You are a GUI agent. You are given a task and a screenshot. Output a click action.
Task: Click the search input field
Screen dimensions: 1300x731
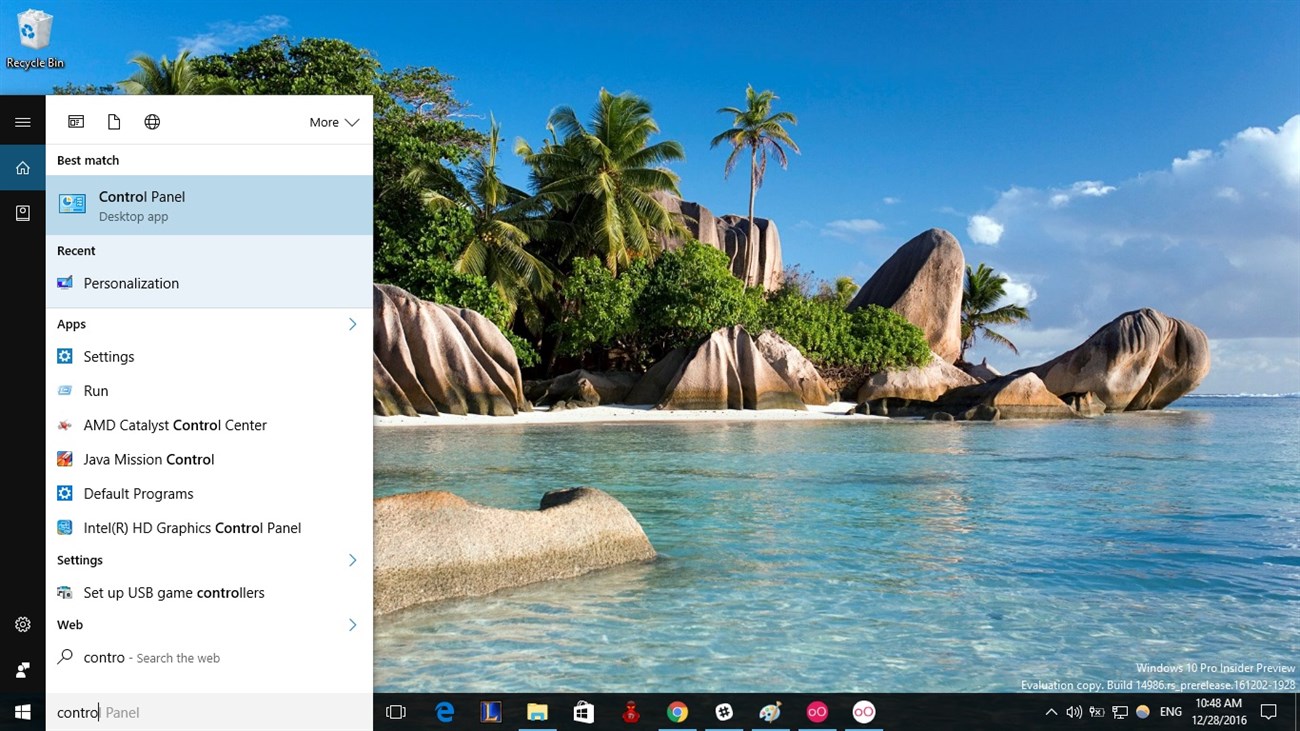(209, 712)
